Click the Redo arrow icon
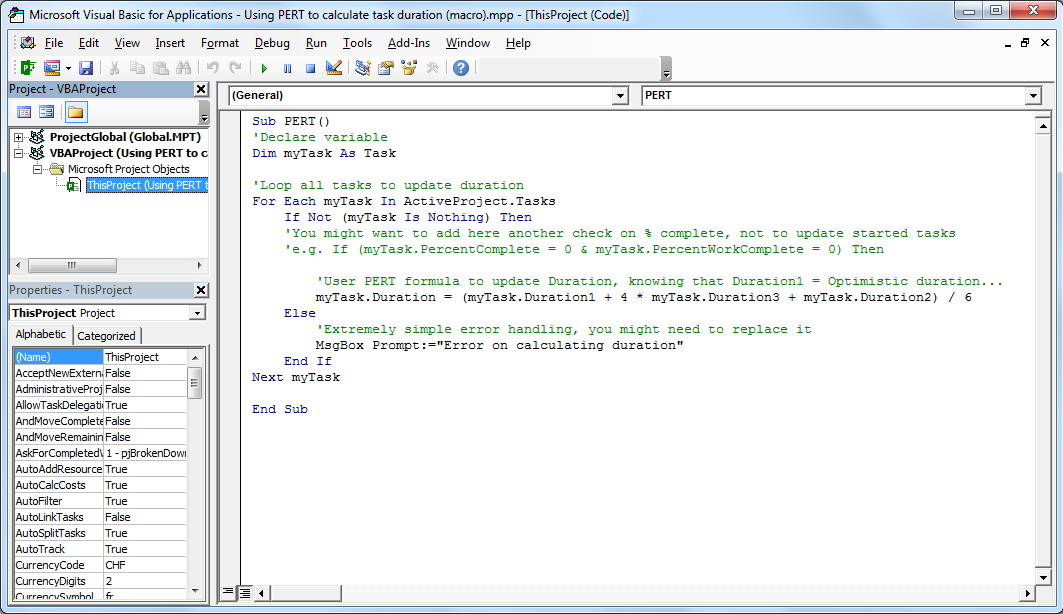The height and width of the screenshot is (614, 1063). (235, 68)
